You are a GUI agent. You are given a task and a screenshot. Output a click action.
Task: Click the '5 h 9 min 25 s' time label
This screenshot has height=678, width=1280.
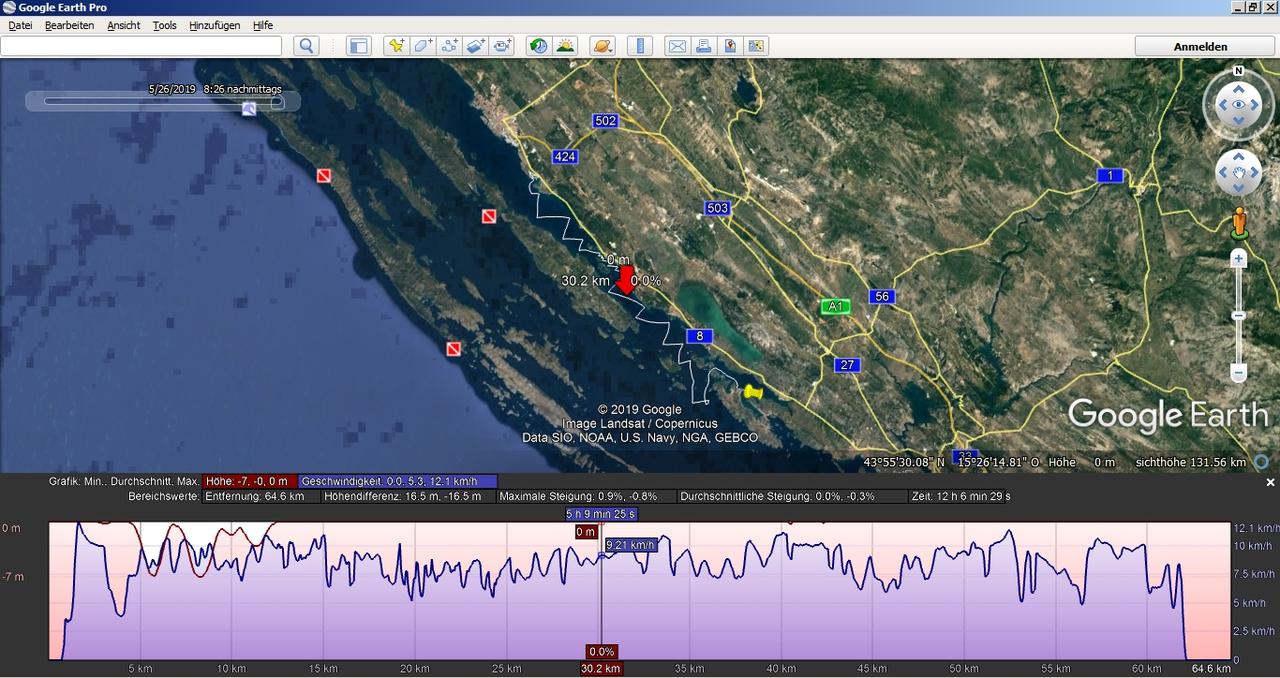coord(601,514)
